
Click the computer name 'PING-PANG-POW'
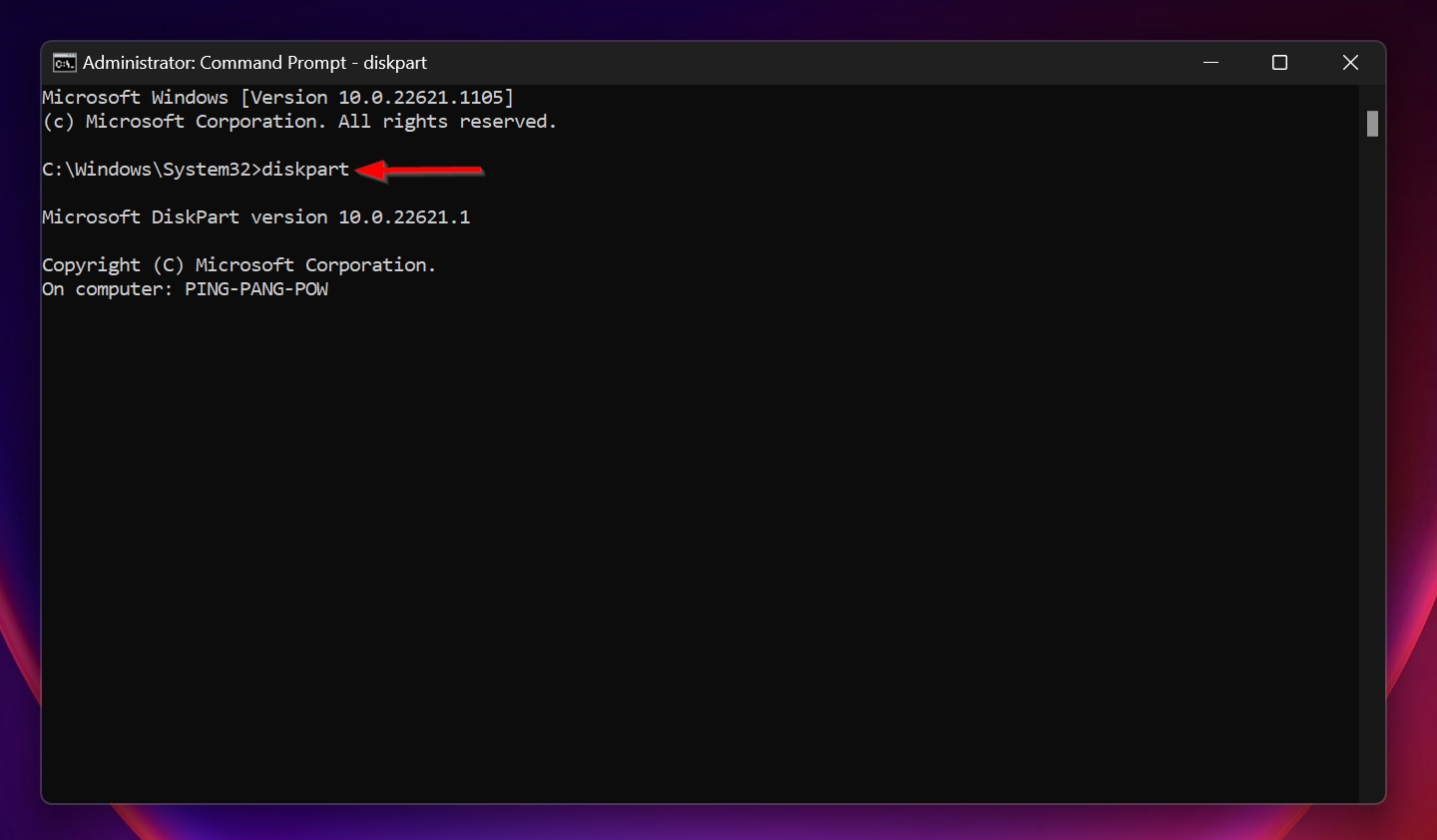[x=256, y=289]
